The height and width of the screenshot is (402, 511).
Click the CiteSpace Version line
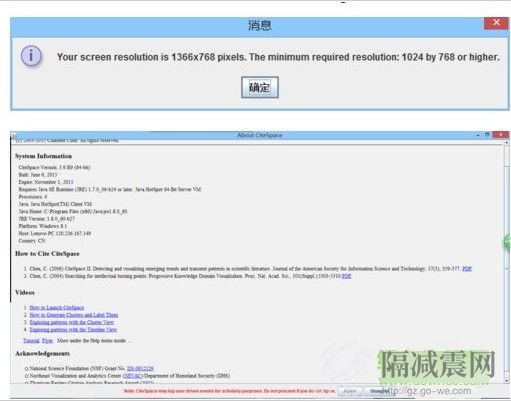click(x=54, y=167)
